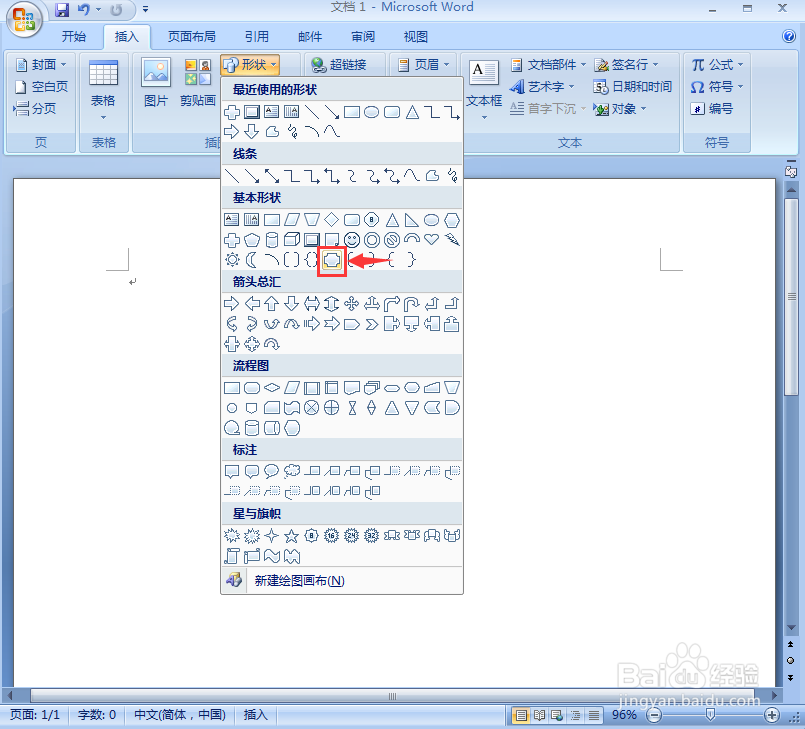Undo the last action
This screenshot has width=805, height=729.
point(84,9)
